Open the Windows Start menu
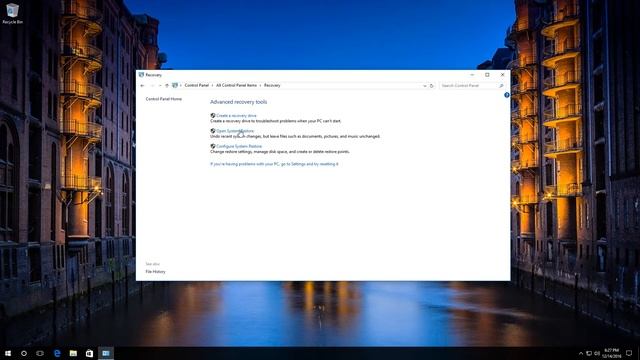The height and width of the screenshot is (360, 640). coord(8,353)
